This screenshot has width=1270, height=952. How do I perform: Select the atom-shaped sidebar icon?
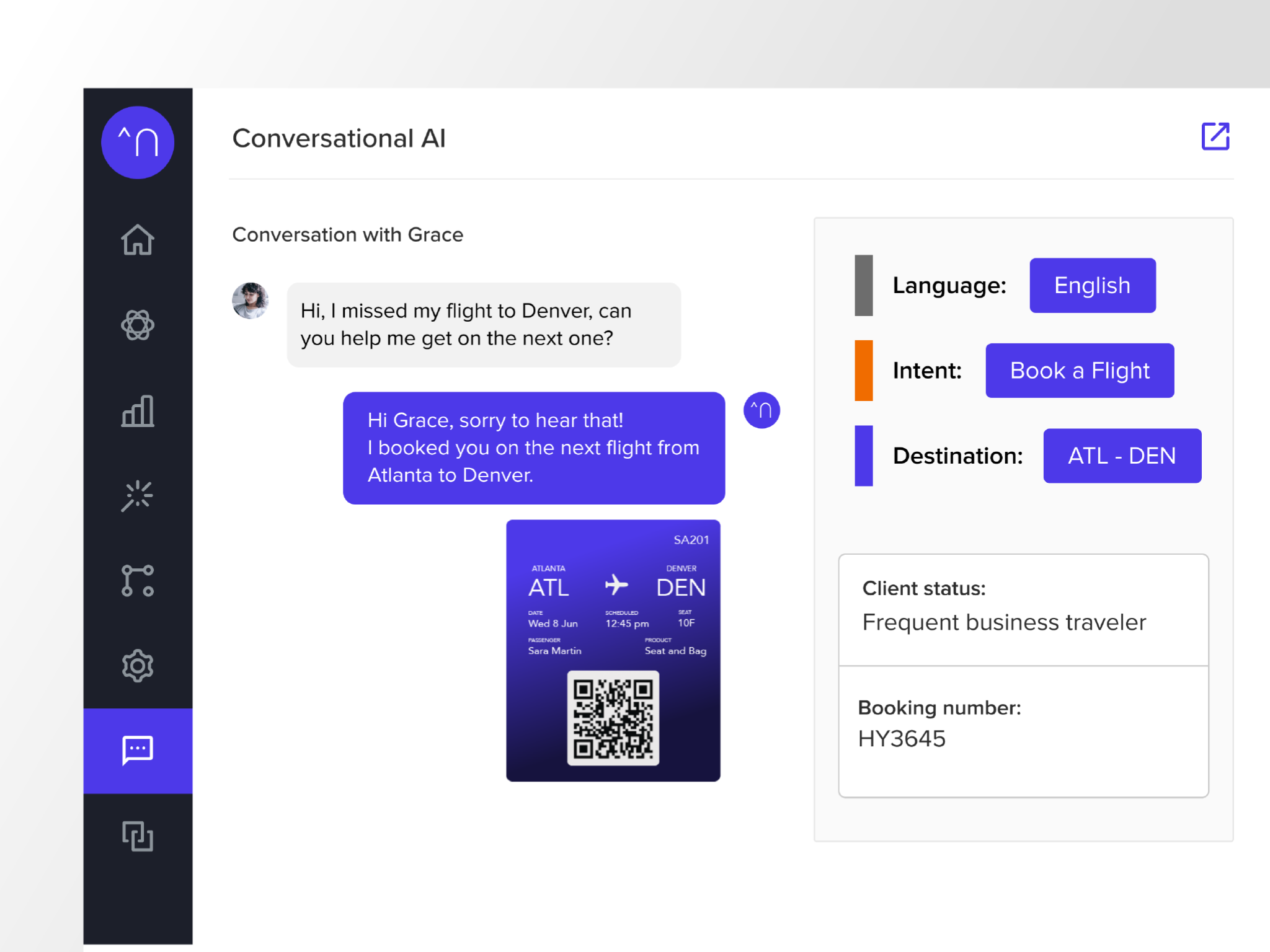138,325
